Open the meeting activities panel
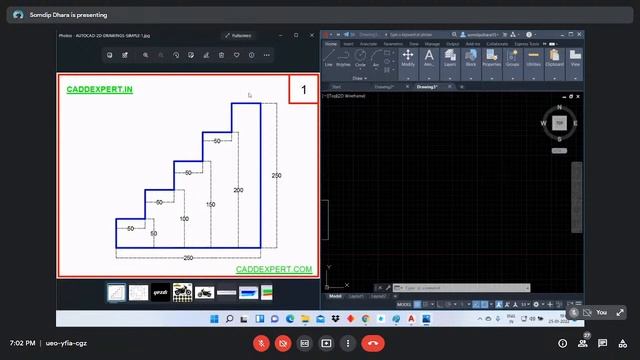 click(x=622, y=343)
